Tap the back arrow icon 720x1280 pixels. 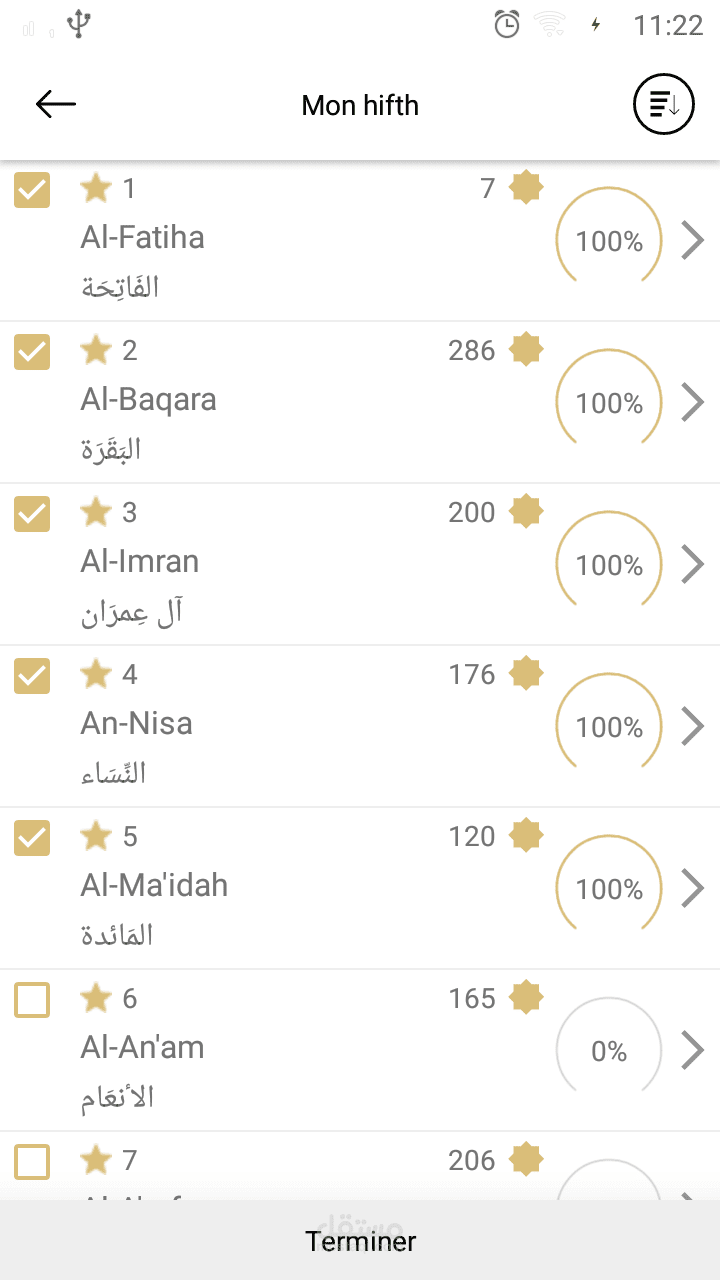[x=56, y=104]
